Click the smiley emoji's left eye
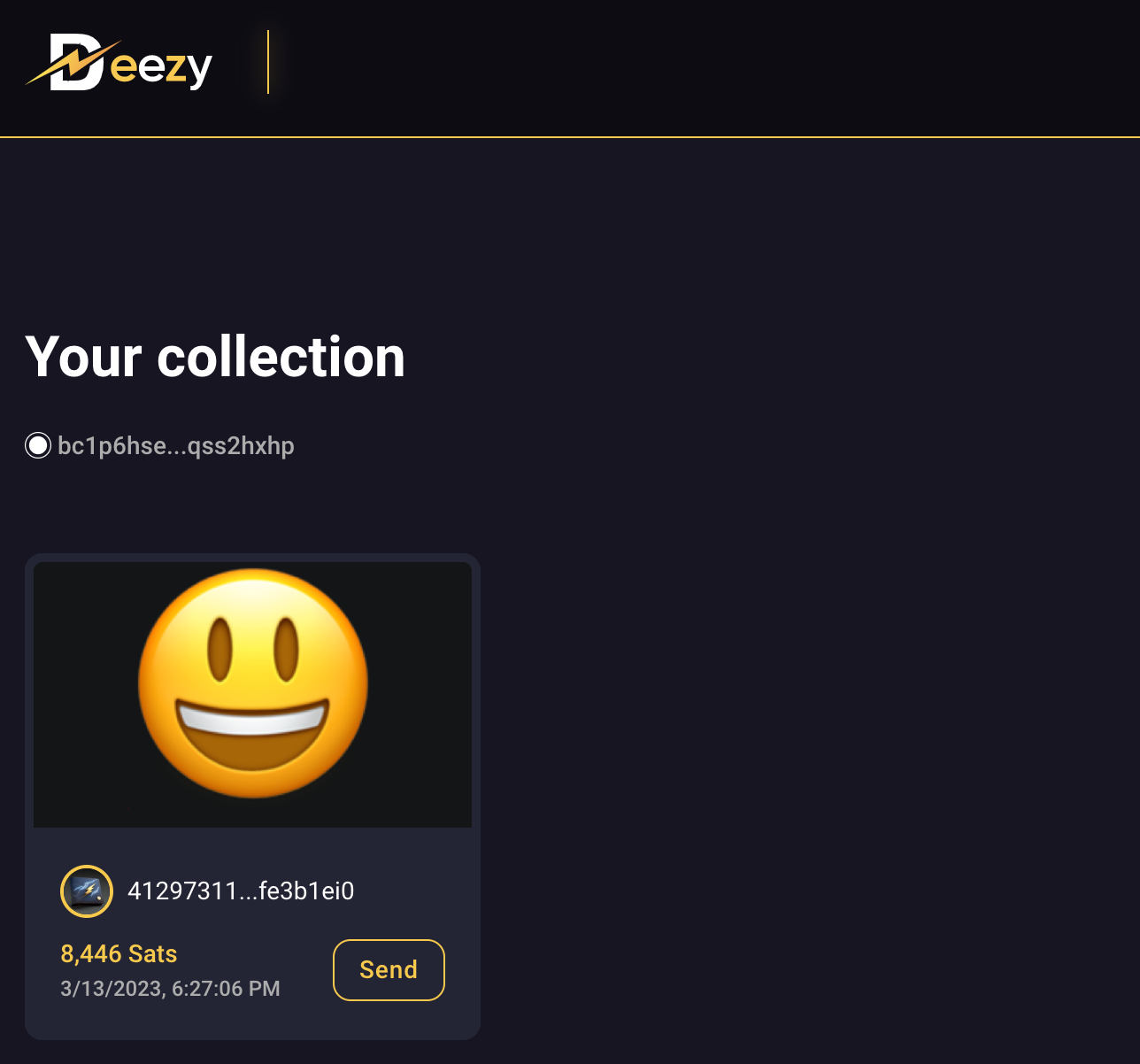The height and width of the screenshot is (1064, 1140). click(x=220, y=650)
